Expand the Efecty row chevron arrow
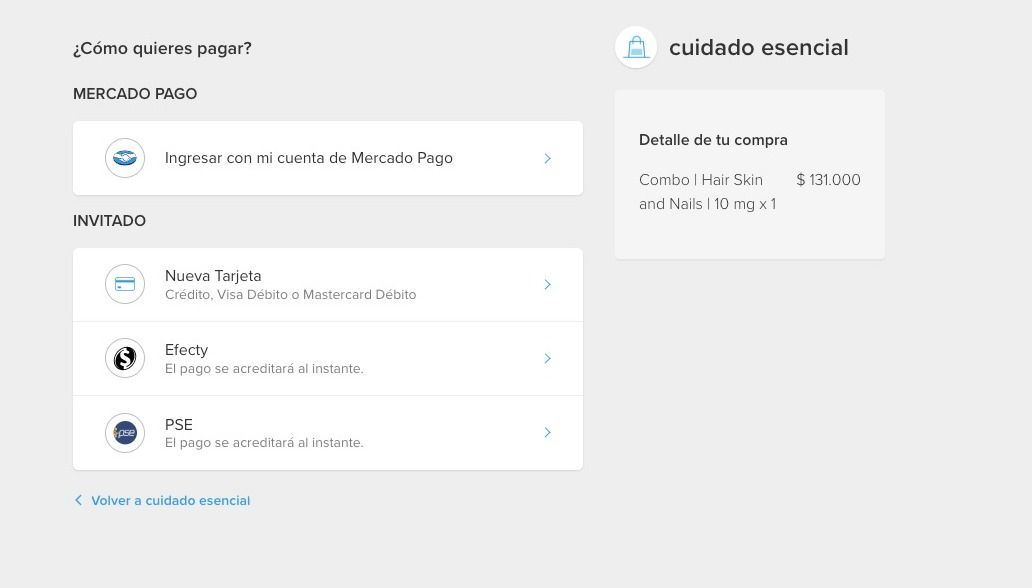This screenshot has width=1032, height=588. pos(548,358)
